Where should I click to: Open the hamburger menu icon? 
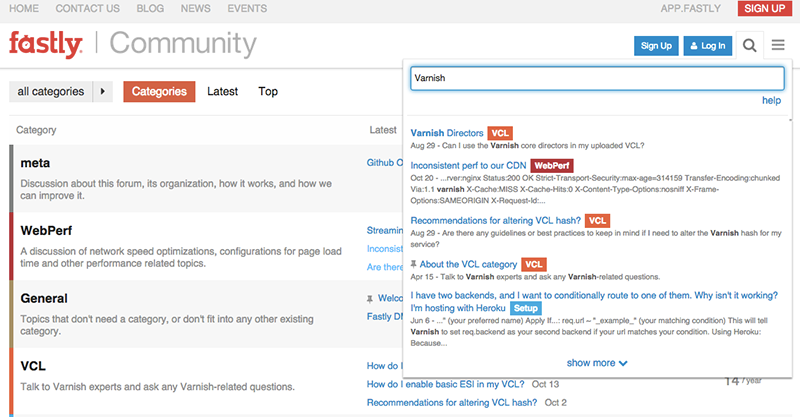[x=778, y=45]
